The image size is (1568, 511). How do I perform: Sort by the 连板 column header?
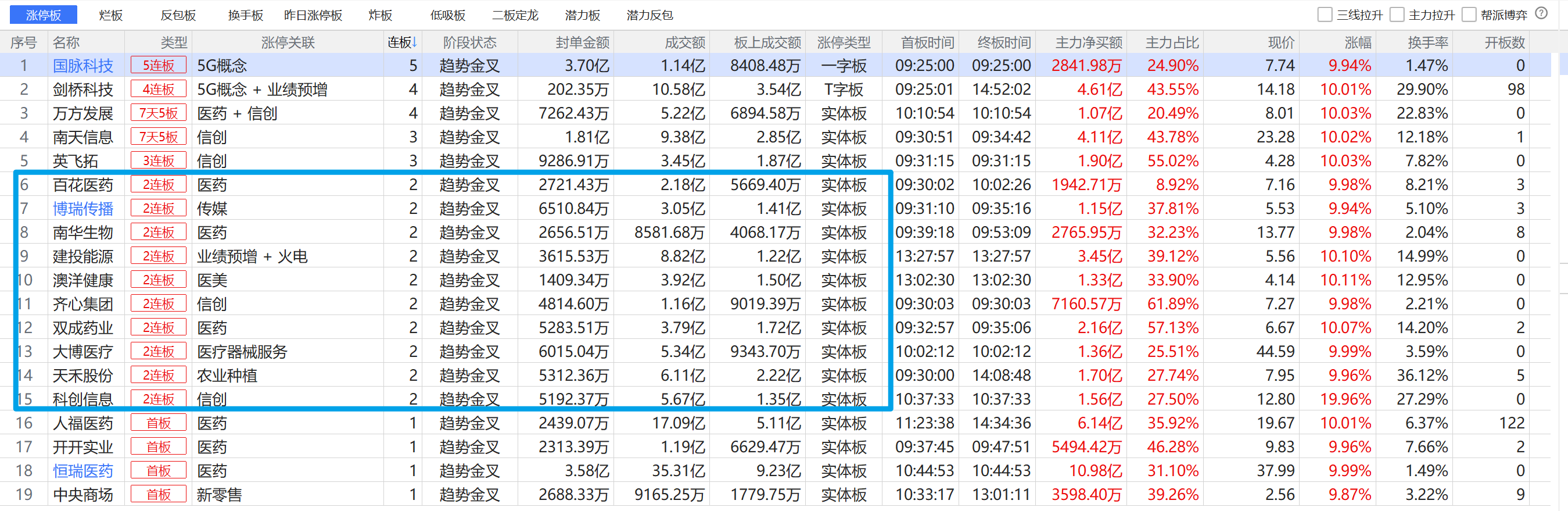[x=403, y=42]
